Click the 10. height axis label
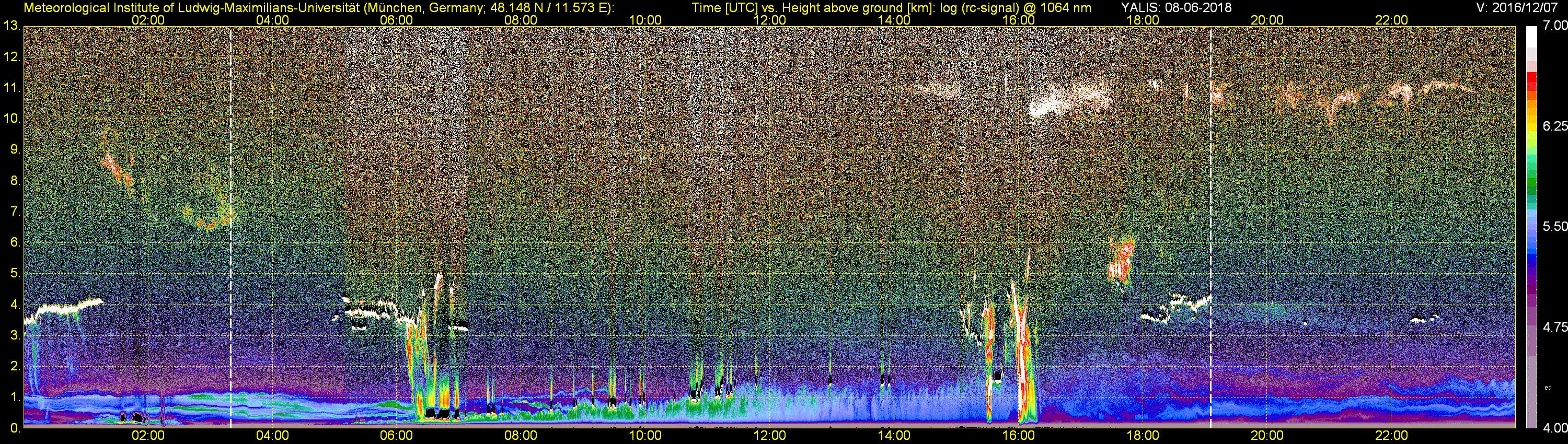 coord(12,118)
